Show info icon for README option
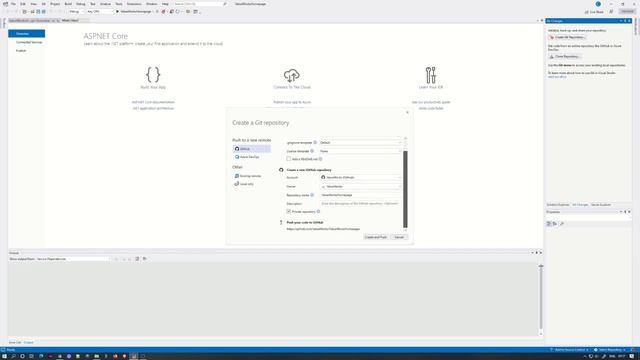Viewport: 640px width, 360px height. click(x=320, y=159)
